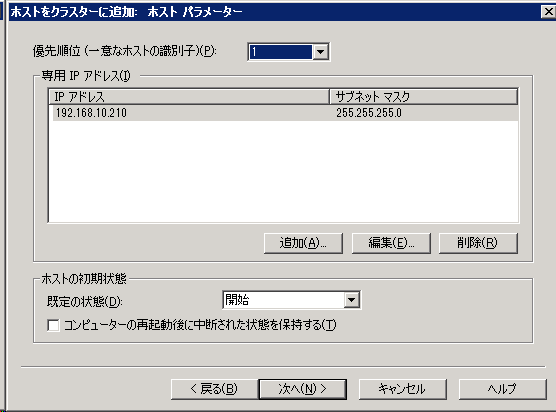Click the 編集(E)... button
This screenshot has height=412, width=556.
(x=391, y=243)
